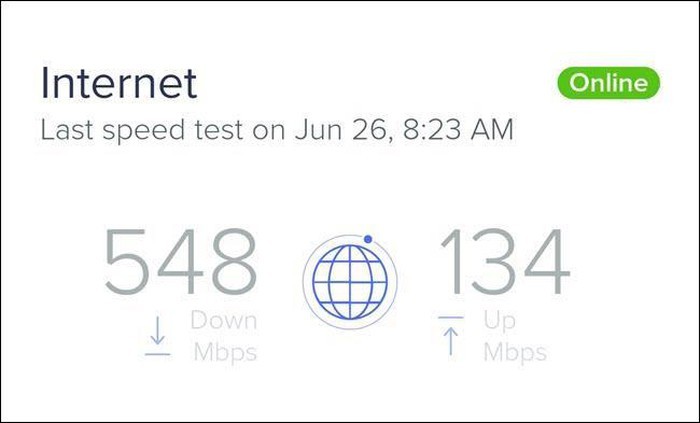Click the small blue dot above the globe

[368, 239]
